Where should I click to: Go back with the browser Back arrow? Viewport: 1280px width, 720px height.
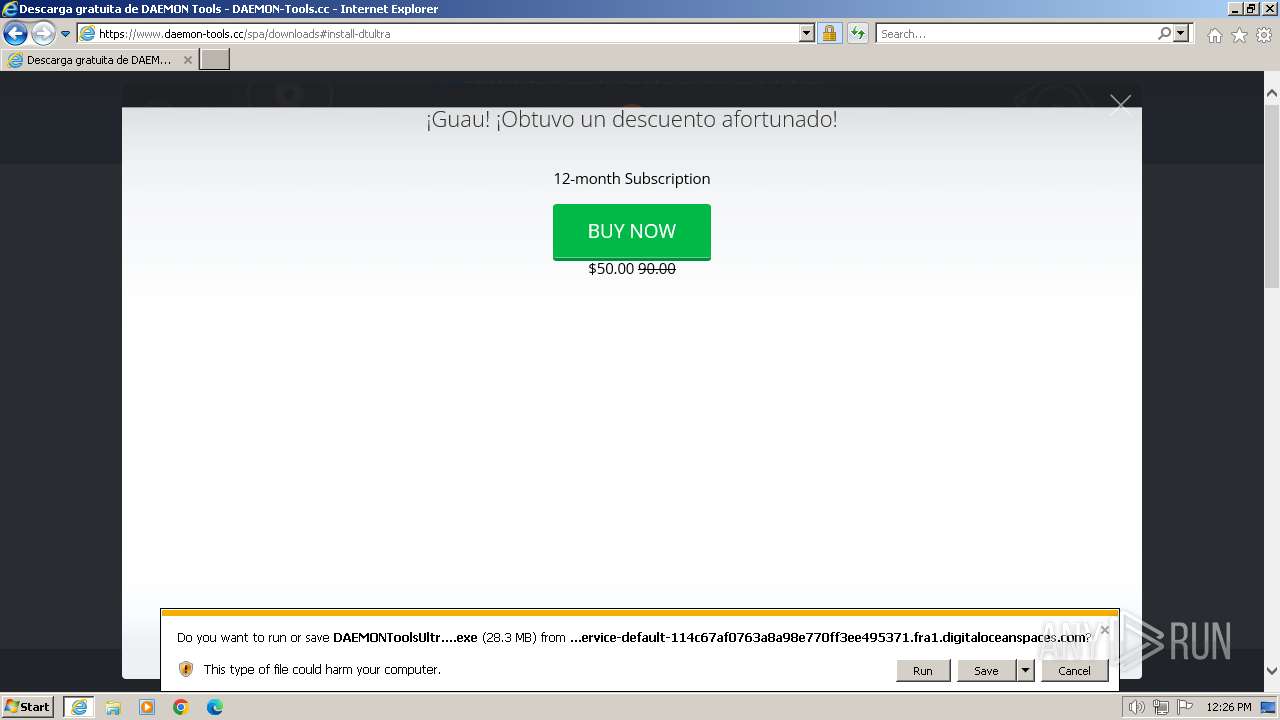tap(15, 33)
